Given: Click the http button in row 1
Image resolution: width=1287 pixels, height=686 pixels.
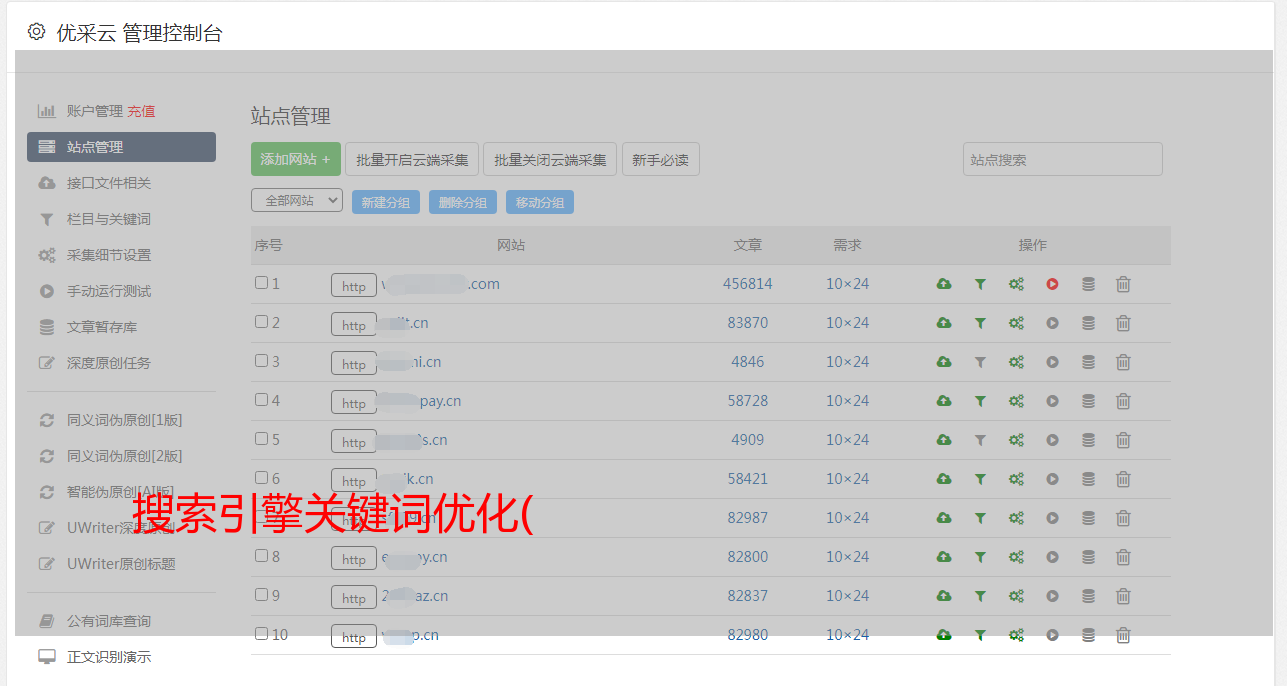Looking at the screenshot, I should 354,285.
